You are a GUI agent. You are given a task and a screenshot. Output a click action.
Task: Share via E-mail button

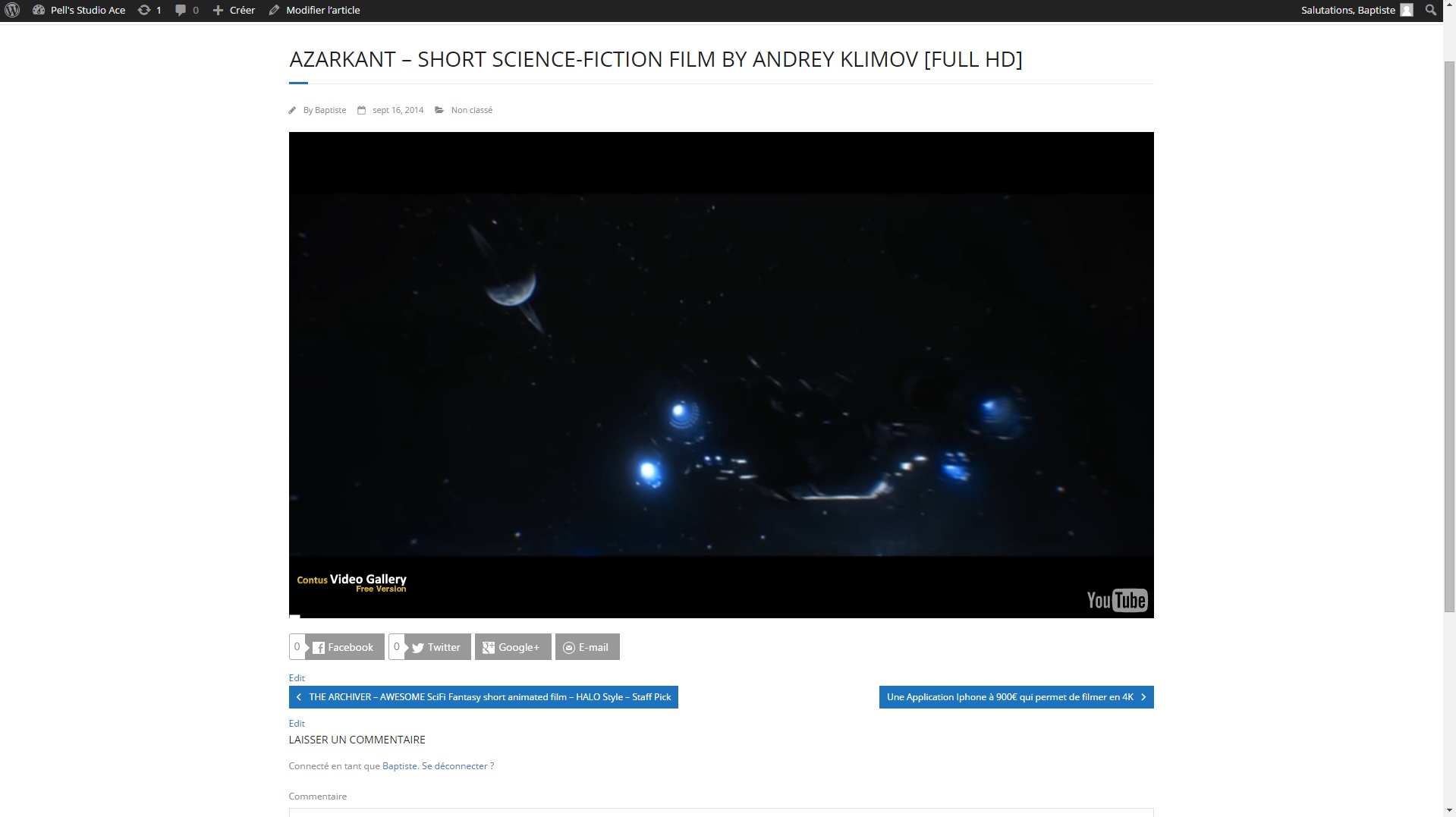(587, 647)
